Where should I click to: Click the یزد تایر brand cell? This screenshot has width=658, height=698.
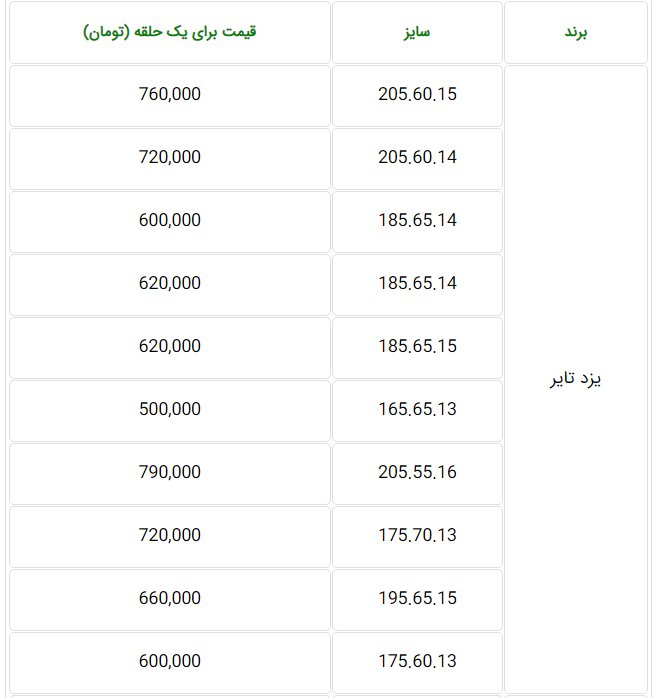click(x=577, y=380)
